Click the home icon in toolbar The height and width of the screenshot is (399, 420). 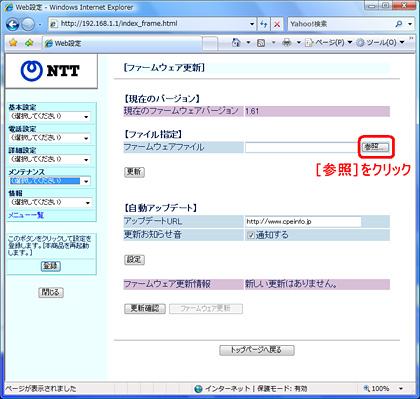(236, 42)
